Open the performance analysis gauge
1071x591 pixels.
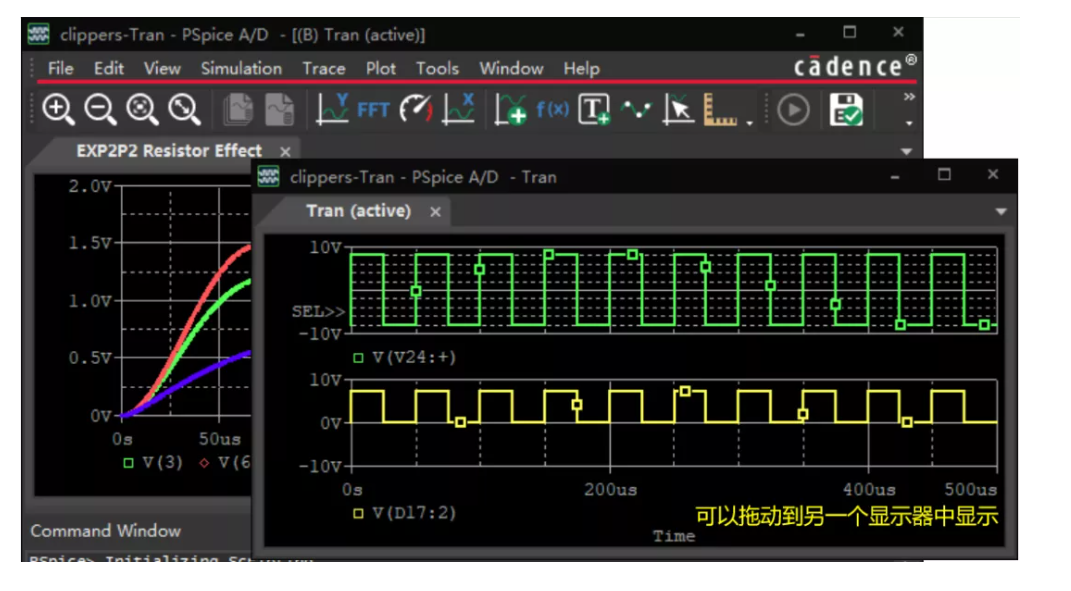[x=416, y=109]
